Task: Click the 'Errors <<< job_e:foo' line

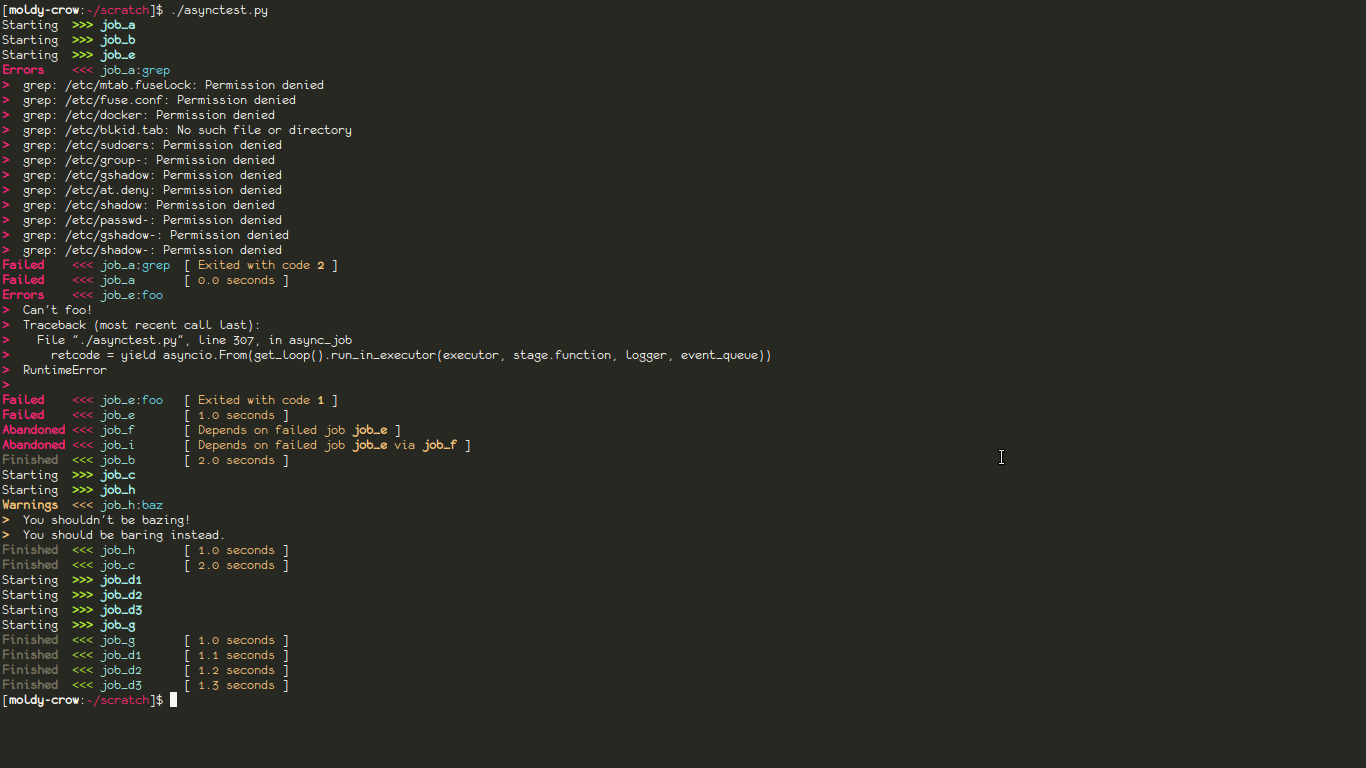Action: coord(82,295)
